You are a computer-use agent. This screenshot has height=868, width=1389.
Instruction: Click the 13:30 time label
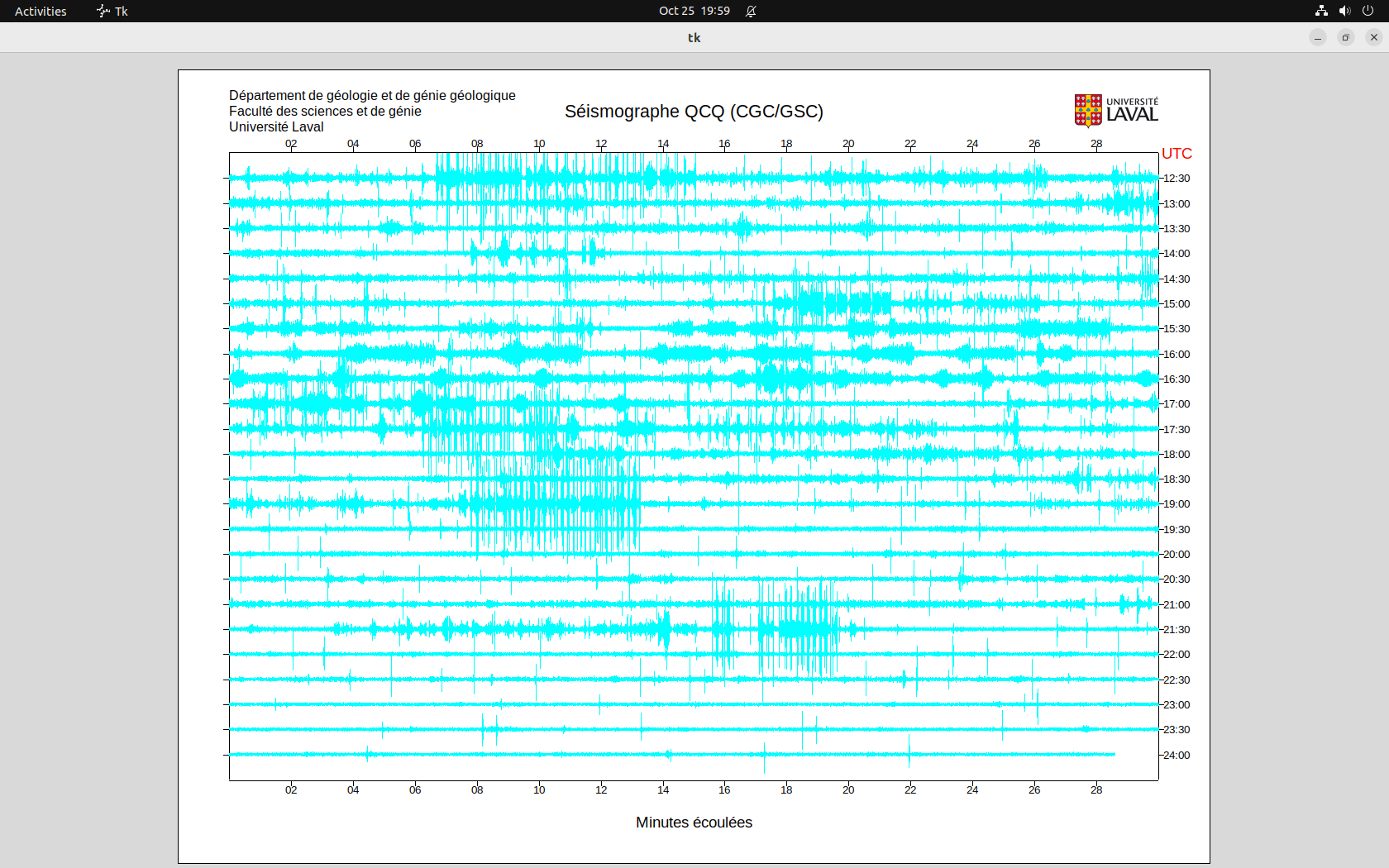pos(1177,229)
